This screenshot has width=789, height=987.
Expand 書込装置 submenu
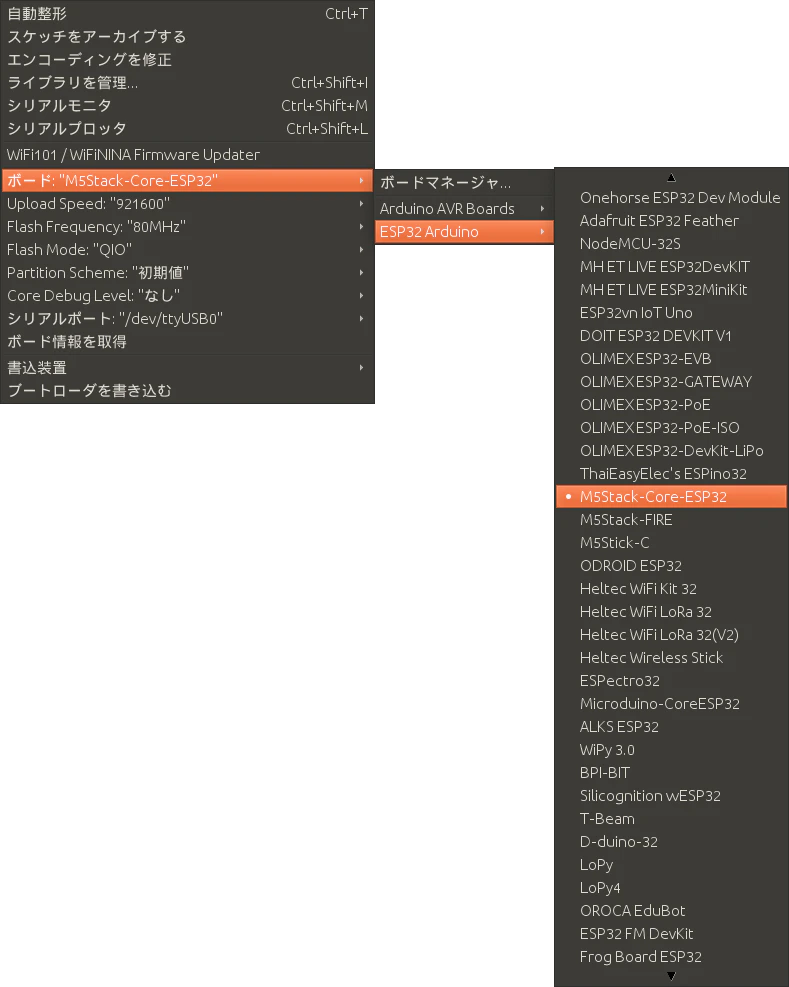[187, 368]
